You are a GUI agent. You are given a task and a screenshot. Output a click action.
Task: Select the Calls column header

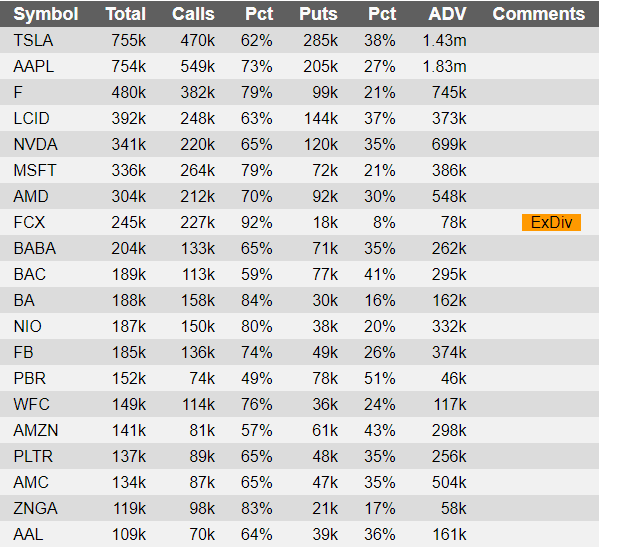click(x=193, y=14)
